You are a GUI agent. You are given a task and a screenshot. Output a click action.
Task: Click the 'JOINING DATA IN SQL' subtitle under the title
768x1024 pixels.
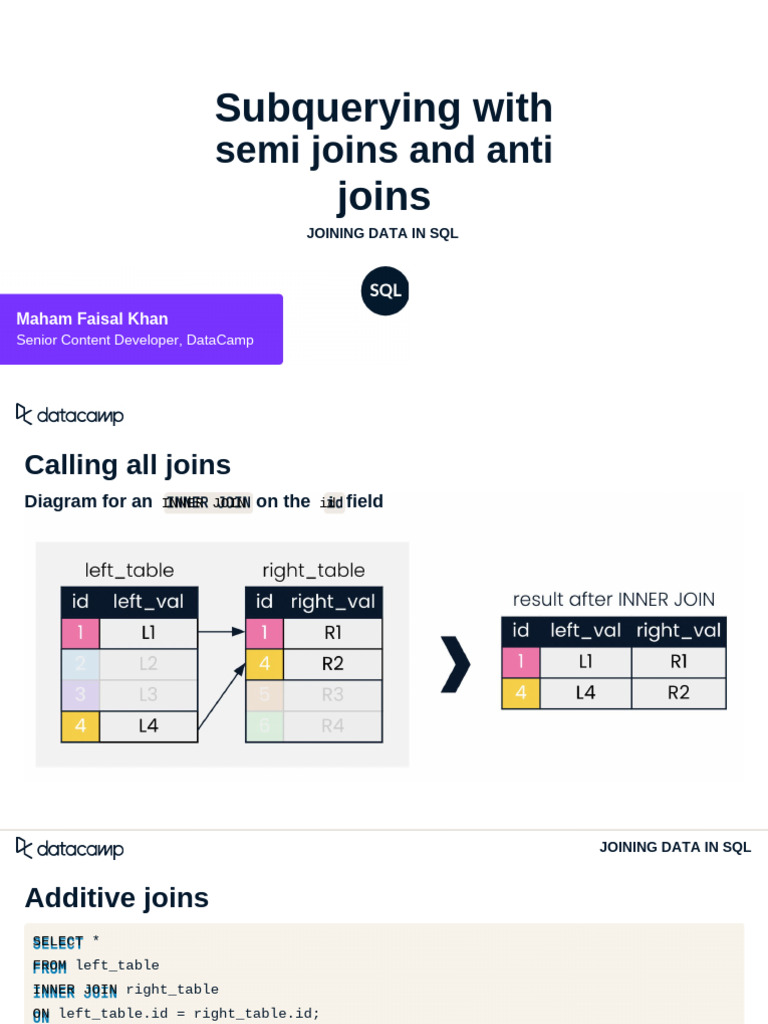point(383,233)
